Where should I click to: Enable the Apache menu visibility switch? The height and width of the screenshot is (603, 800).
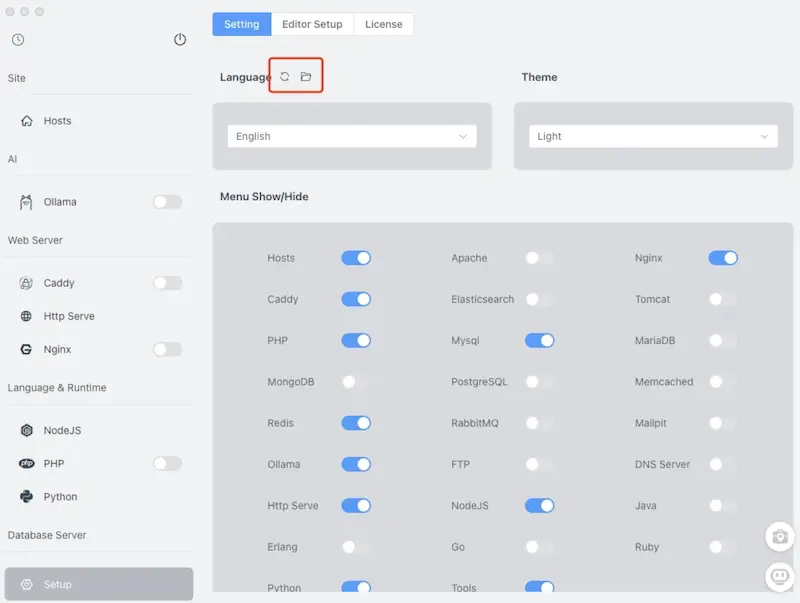[x=539, y=258]
